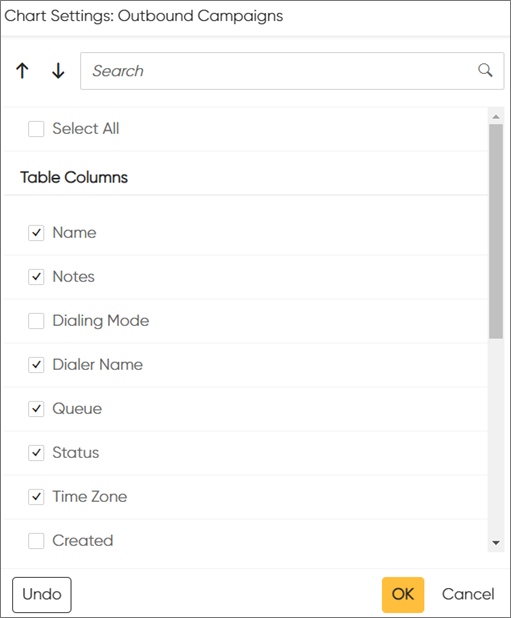511x618 pixels.
Task: Uncheck the Name column checkbox
Action: tap(36, 233)
